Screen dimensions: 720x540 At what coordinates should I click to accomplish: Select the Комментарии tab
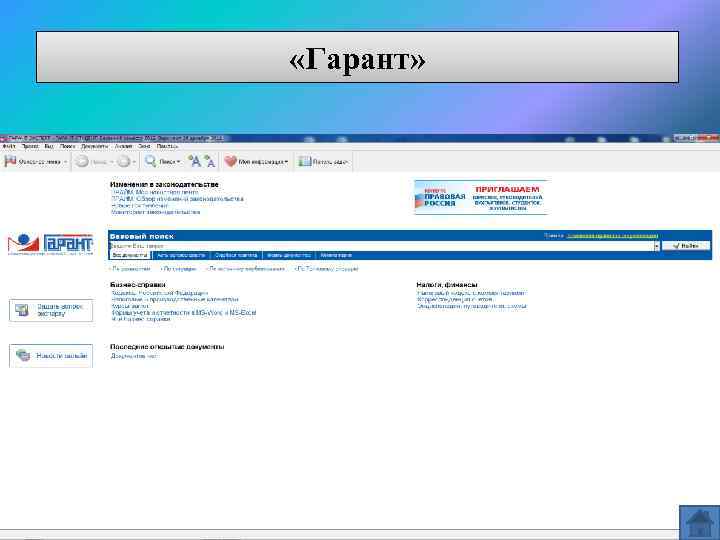[x=336, y=255]
